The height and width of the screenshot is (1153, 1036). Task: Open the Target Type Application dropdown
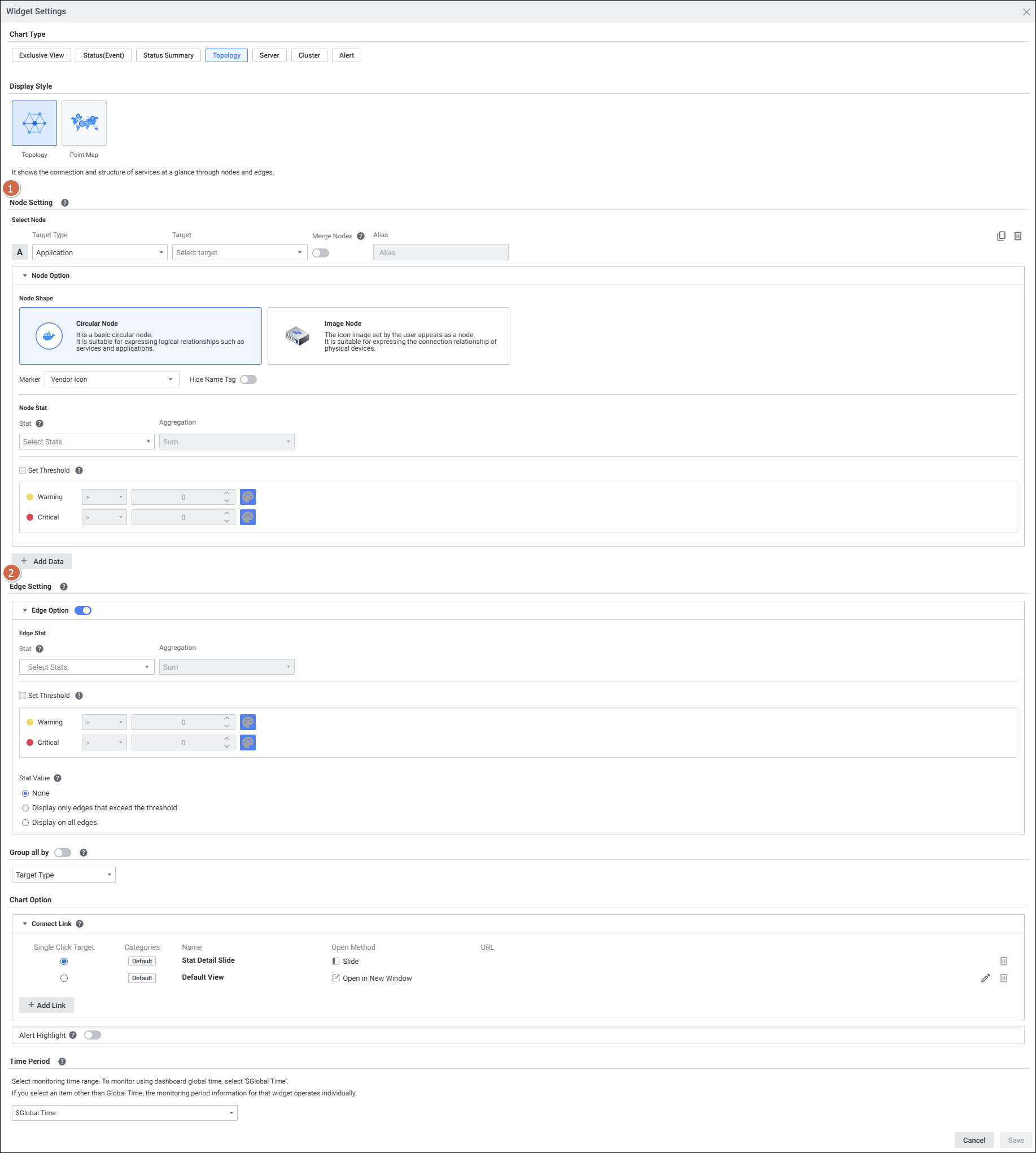pyautogui.click(x=99, y=253)
